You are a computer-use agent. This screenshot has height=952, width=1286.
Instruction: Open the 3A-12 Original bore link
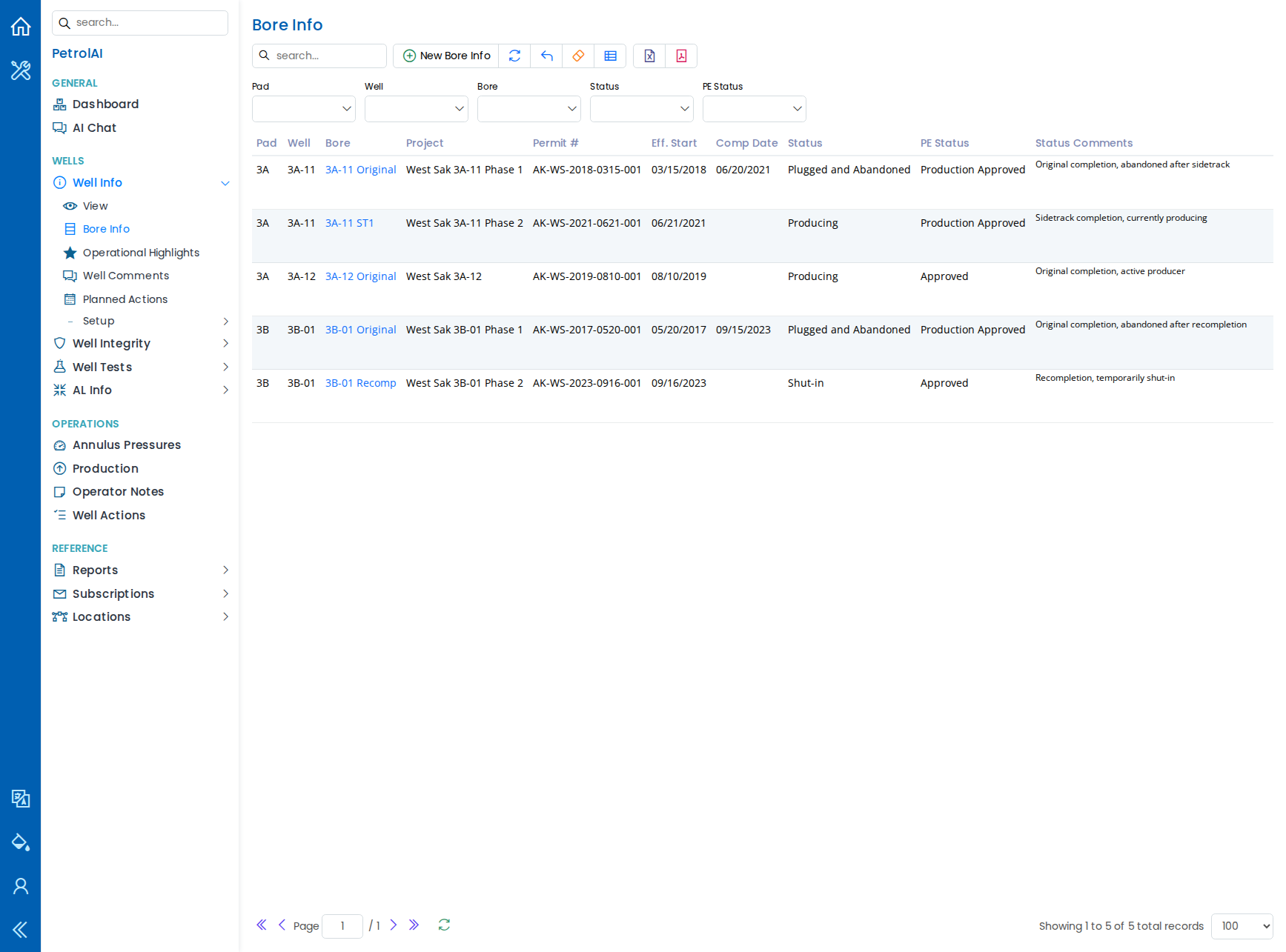pos(361,276)
